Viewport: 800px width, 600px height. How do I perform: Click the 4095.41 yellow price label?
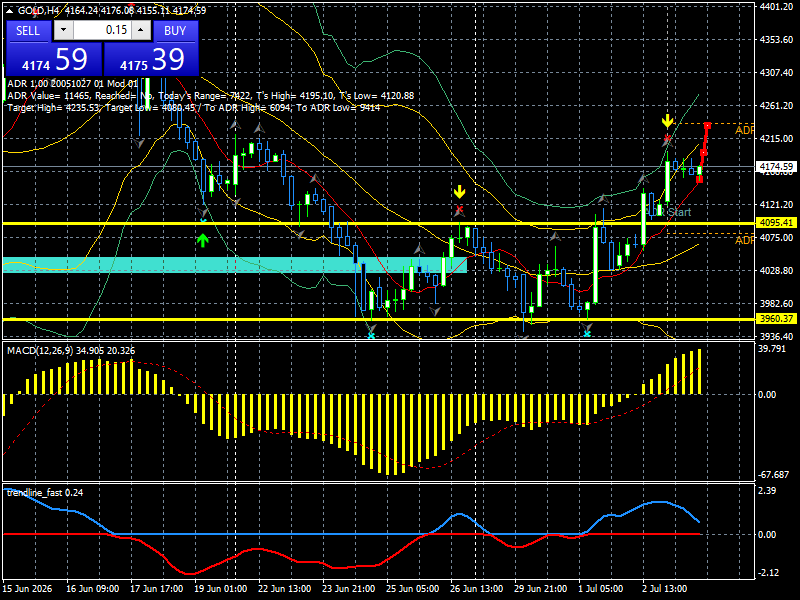tap(777, 222)
